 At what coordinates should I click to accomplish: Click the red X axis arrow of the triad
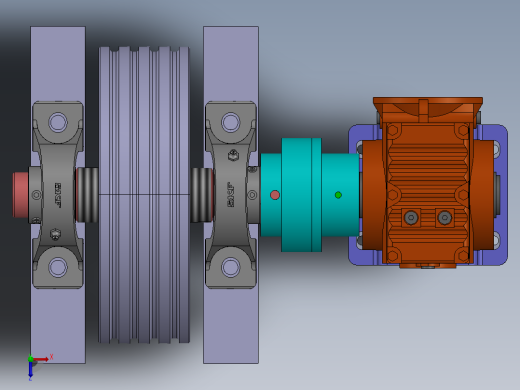tap(41, 359)
